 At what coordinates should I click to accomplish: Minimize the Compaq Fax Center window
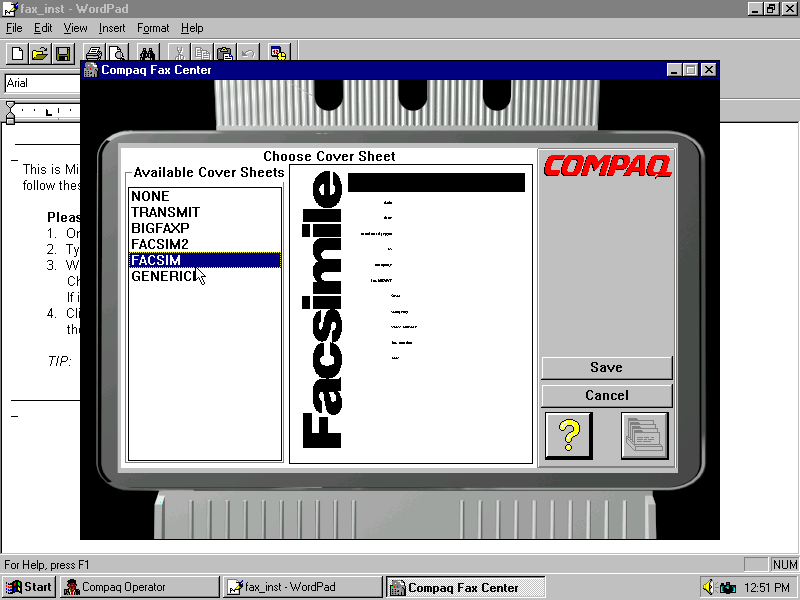(674, 70)
